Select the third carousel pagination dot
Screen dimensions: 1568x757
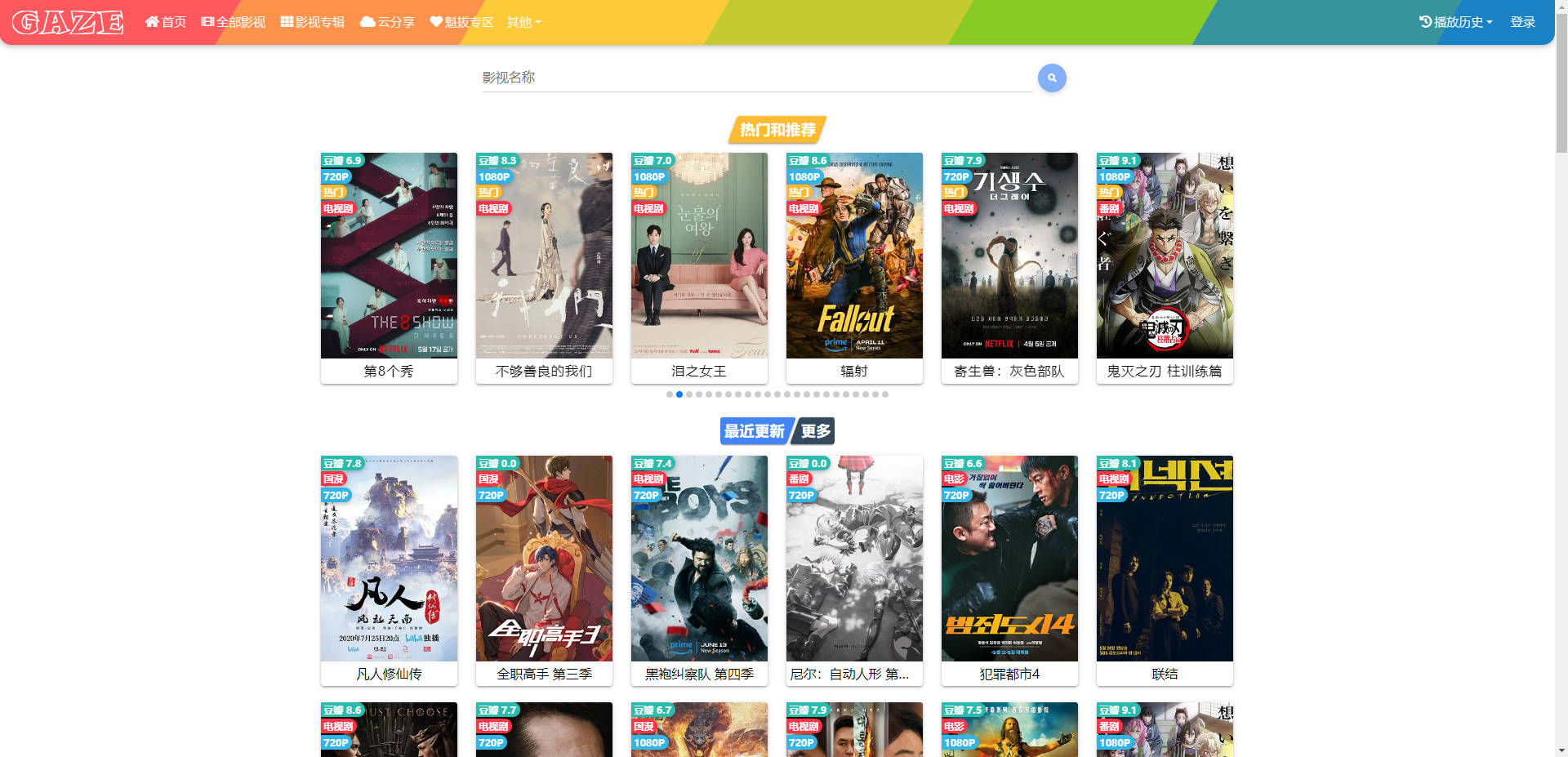pyautogui.click(x=689, y=394)
